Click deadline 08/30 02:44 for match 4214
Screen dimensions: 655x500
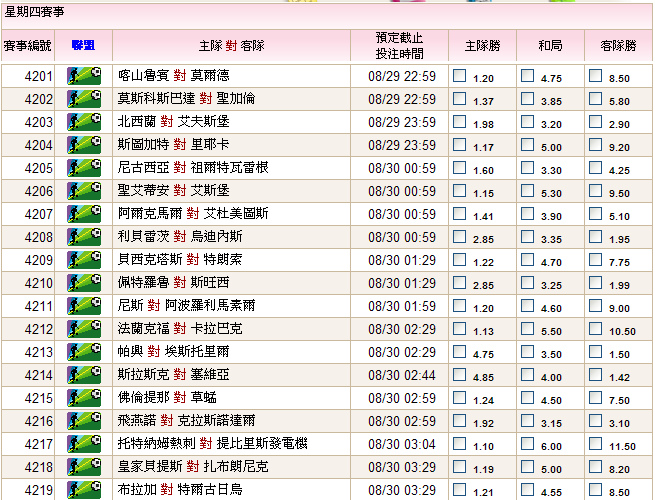click(x=402, y=375)
